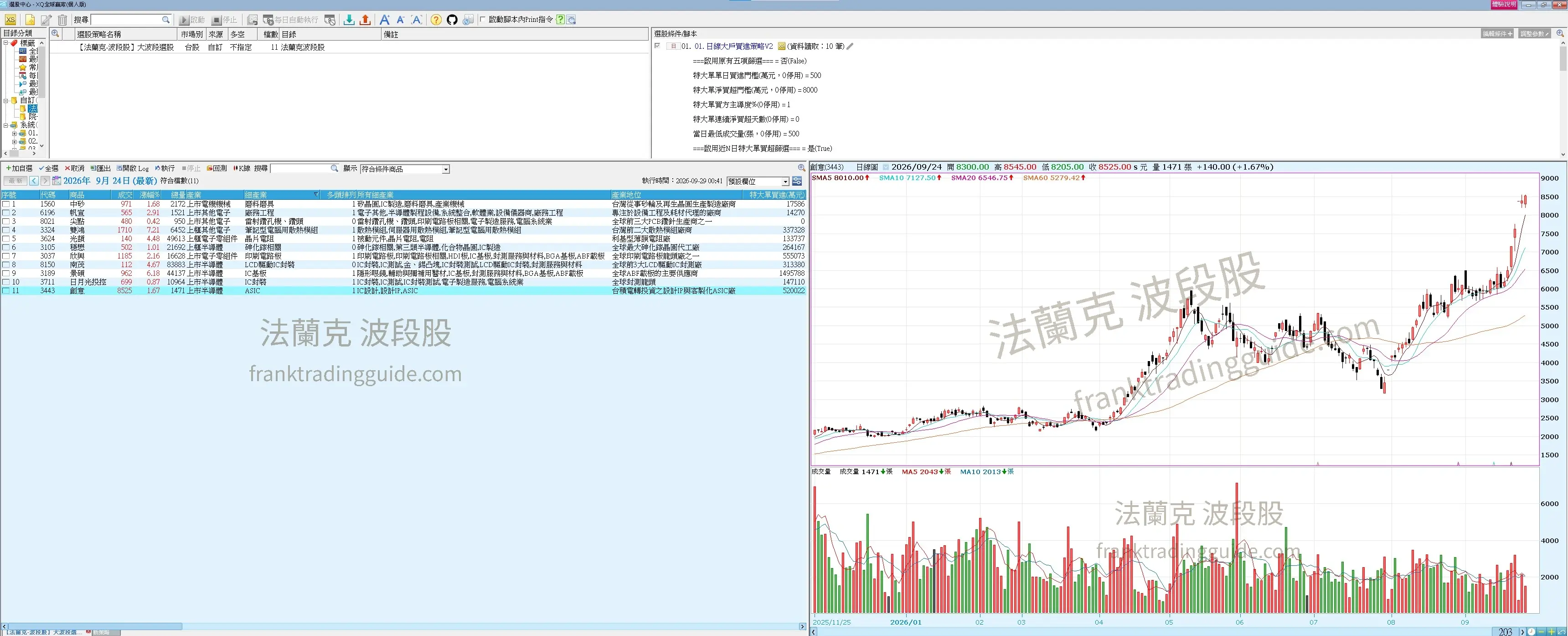Sort by the 細產業 column header
The height and width of the screenshot is (636, 1568).
point(282,195)
